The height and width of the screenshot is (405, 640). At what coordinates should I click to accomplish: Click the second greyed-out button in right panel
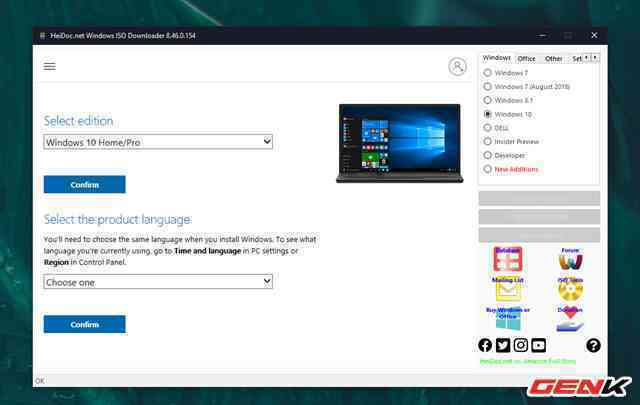(539, 217)
